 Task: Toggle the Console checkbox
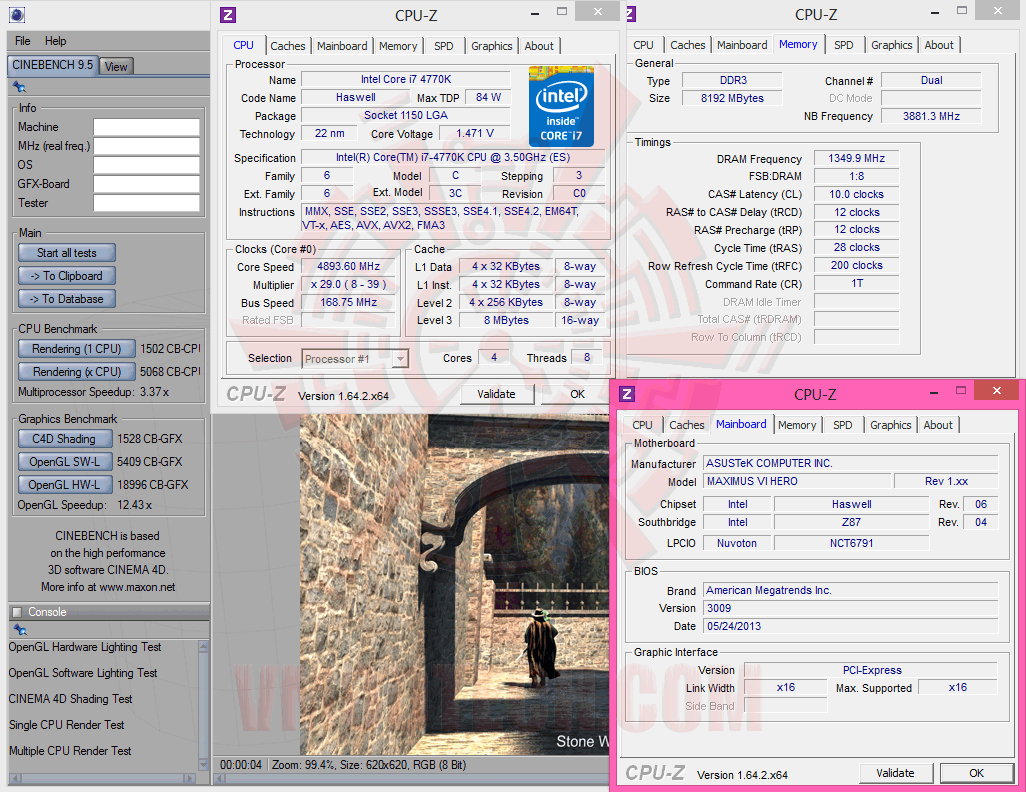(18, 613)
